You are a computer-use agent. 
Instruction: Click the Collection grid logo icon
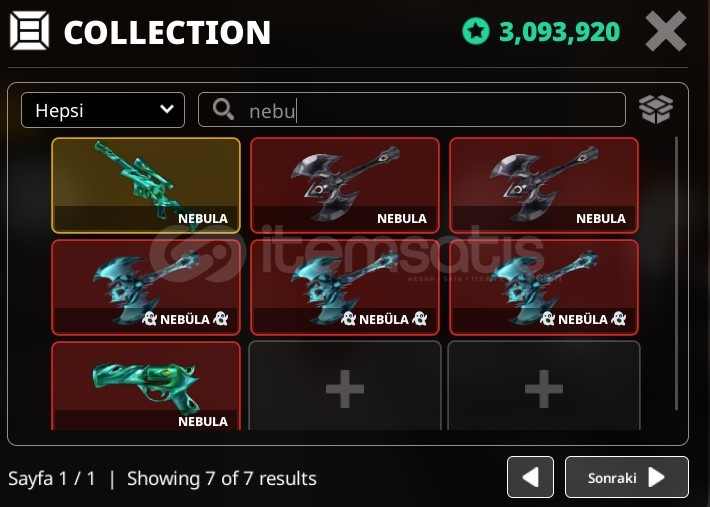point(29,31)
